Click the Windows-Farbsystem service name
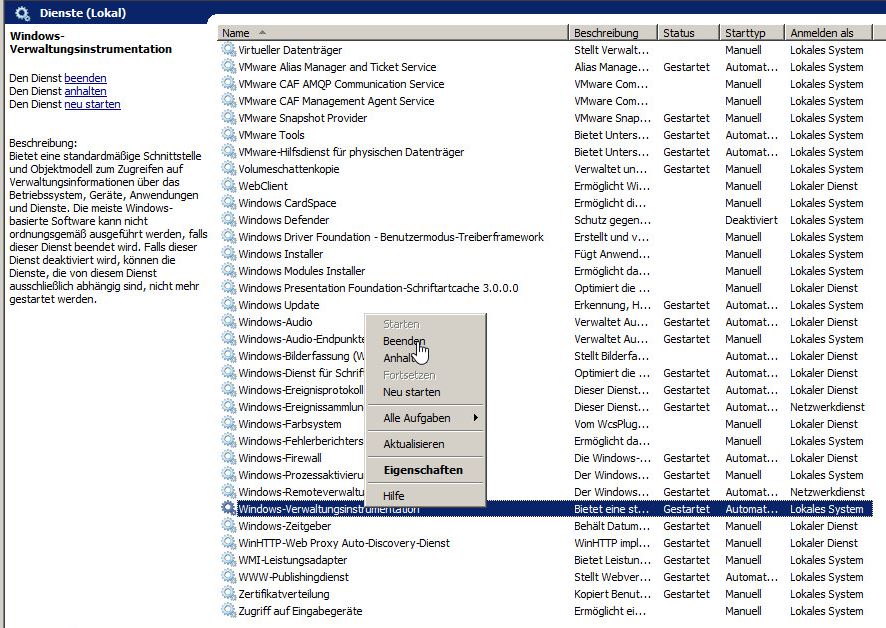This screenshot has width=886, height=628. tap(290, 423)
